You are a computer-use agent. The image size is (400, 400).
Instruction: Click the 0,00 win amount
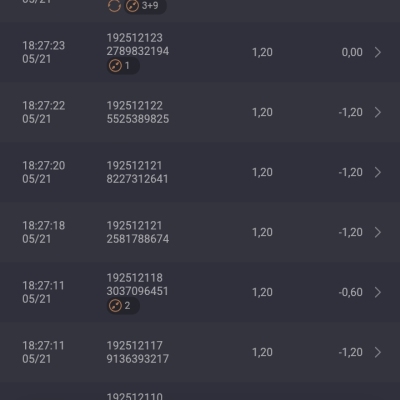[x=352, y=52]
